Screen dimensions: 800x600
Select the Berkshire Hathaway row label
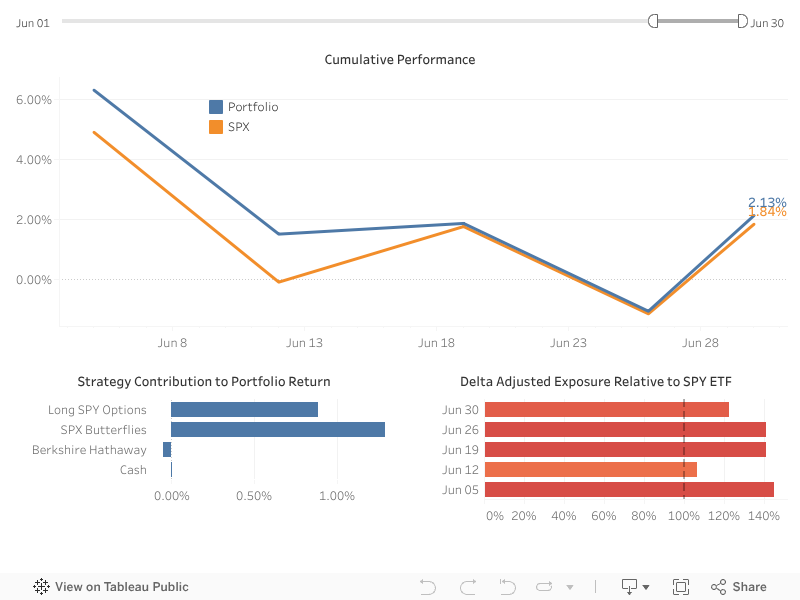[x=89, y=450]
